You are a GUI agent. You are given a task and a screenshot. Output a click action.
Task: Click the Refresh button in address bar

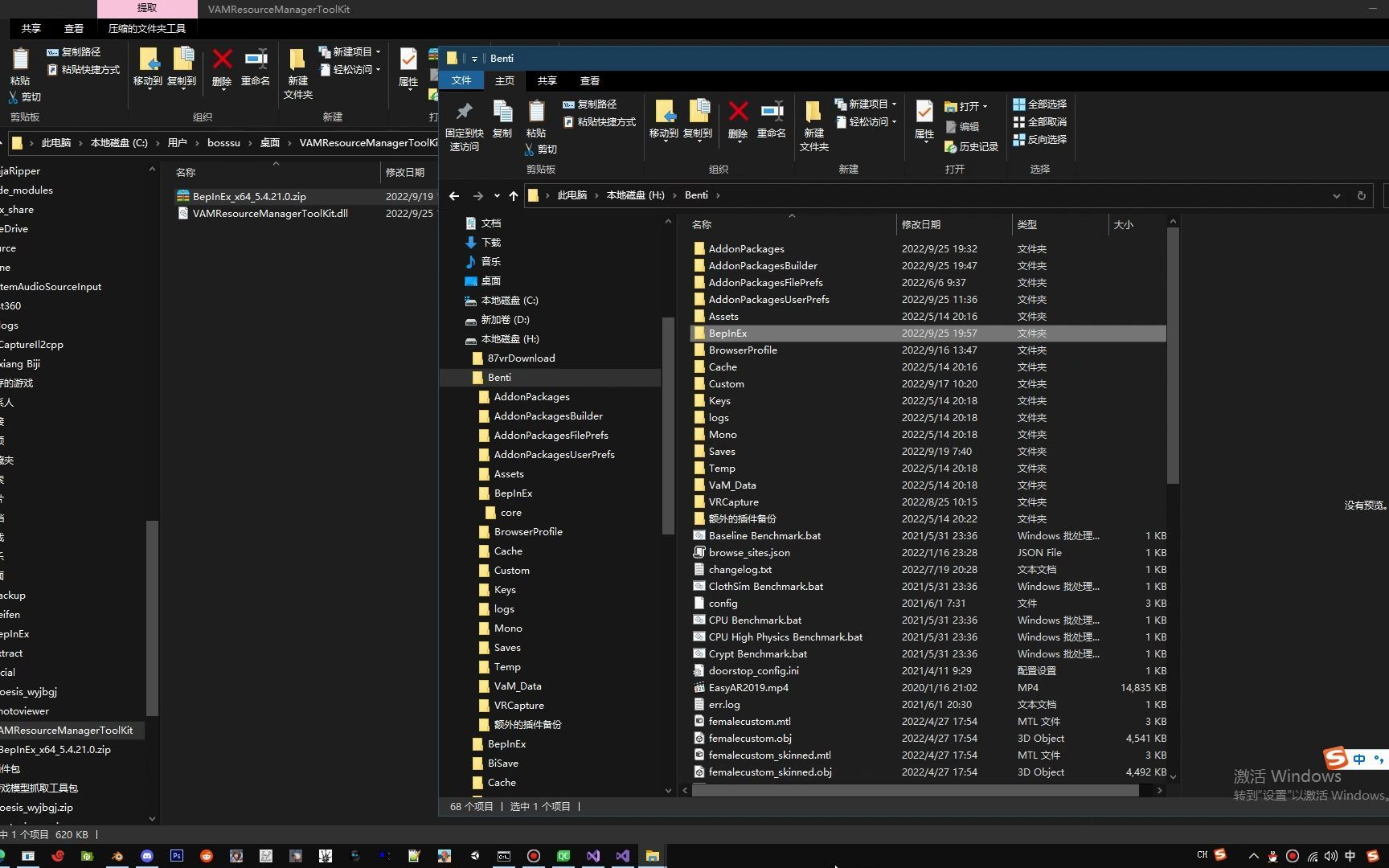[1361, 195]
